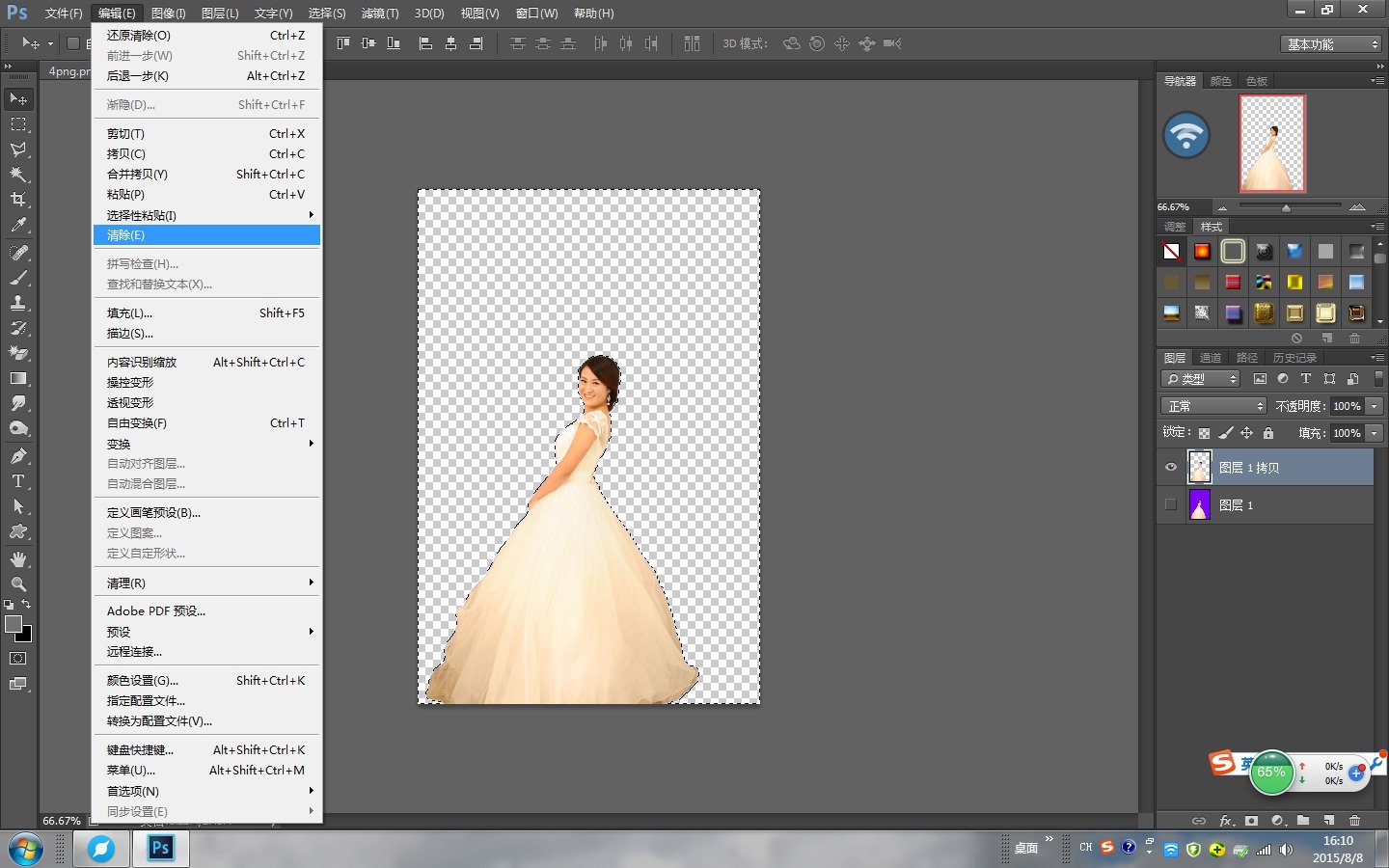Open the layer styles fx menu

[x=1225, y=821]
